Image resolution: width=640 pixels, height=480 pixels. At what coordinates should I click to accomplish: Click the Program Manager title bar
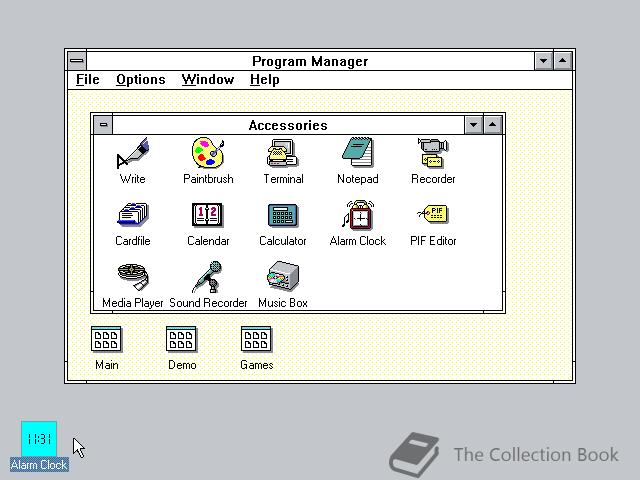310,61
